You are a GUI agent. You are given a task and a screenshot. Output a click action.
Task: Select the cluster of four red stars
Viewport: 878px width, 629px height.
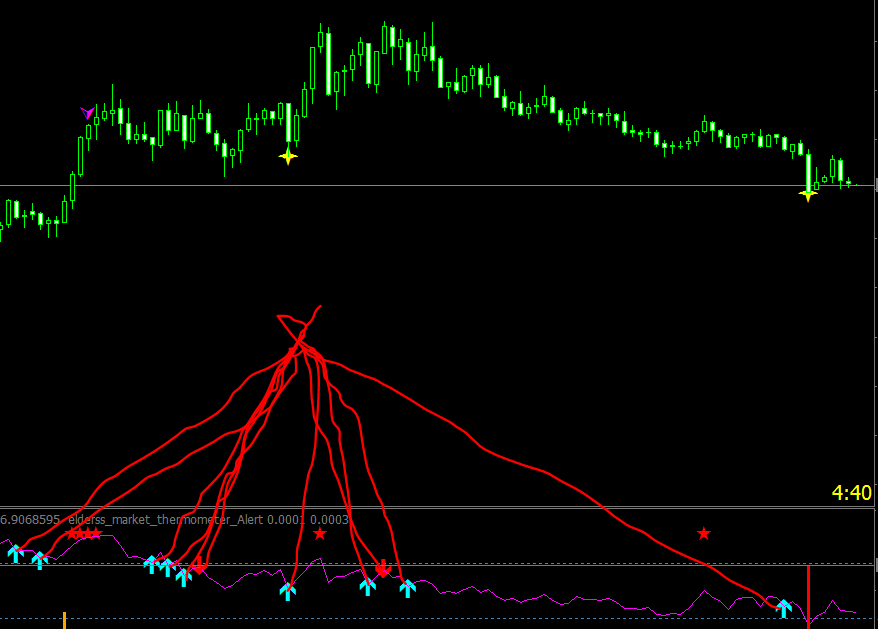point(83,533)
